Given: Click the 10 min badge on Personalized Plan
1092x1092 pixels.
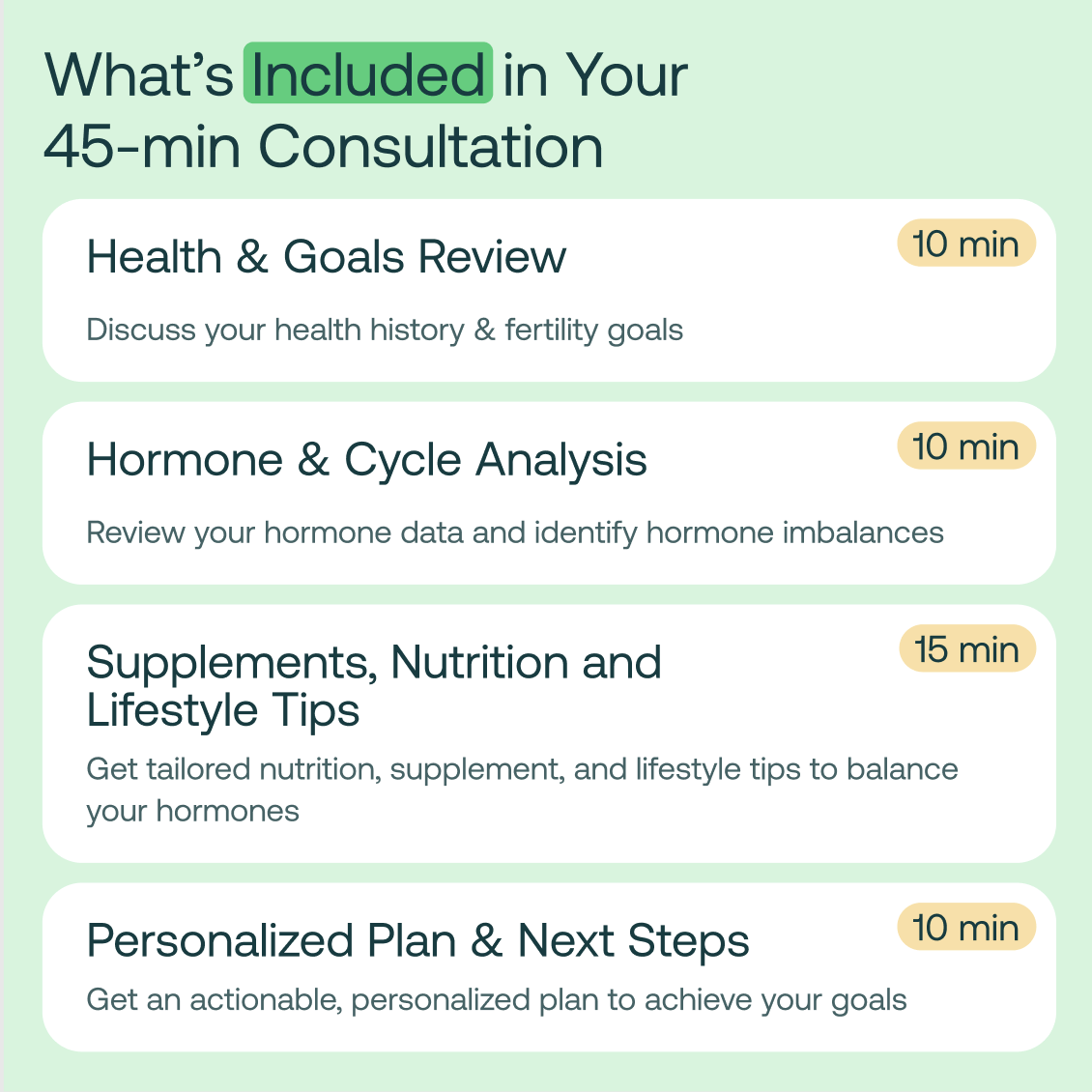Looking at the screenshot, I should coord(965,928).
